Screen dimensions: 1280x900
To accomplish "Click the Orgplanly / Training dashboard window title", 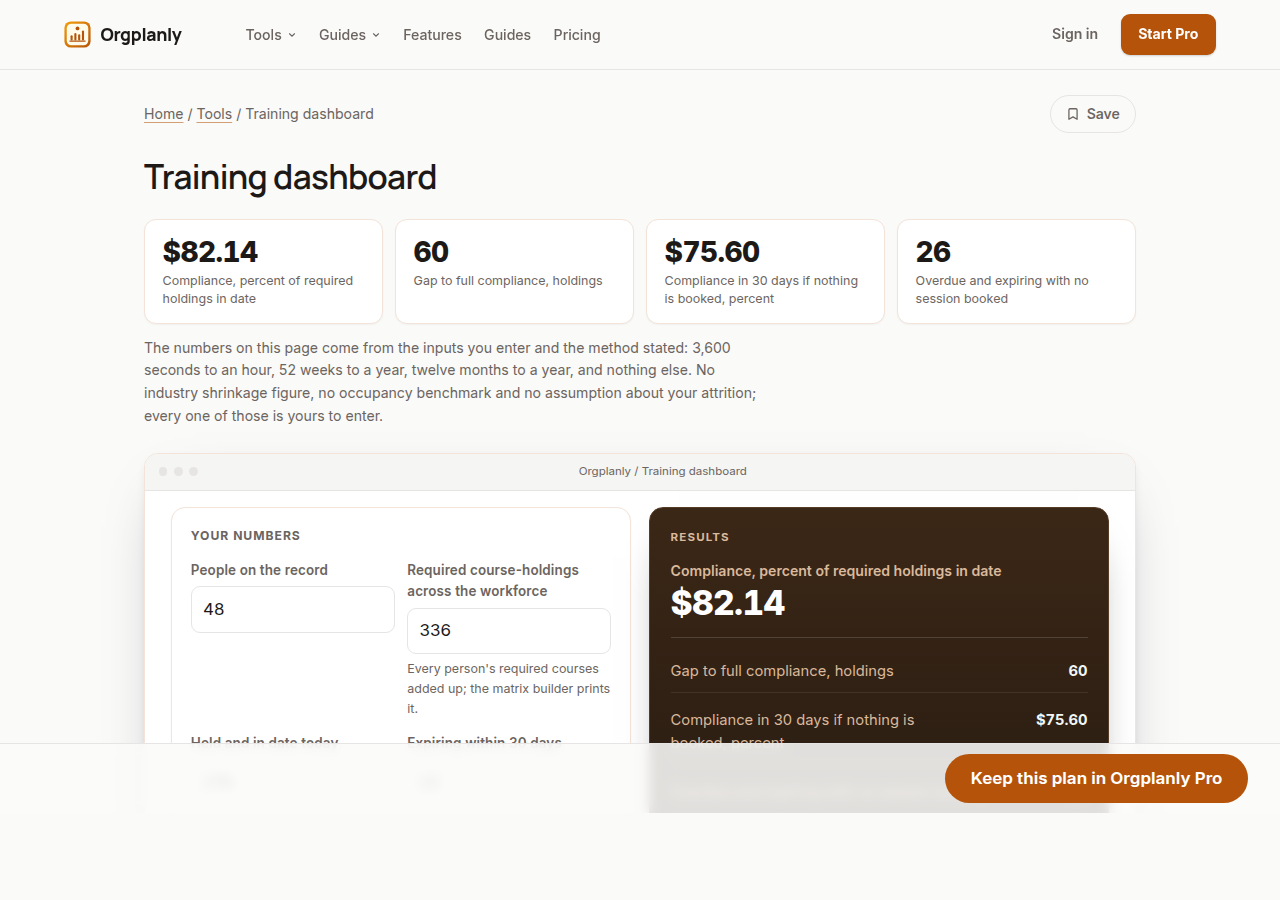I will [663, 471].
